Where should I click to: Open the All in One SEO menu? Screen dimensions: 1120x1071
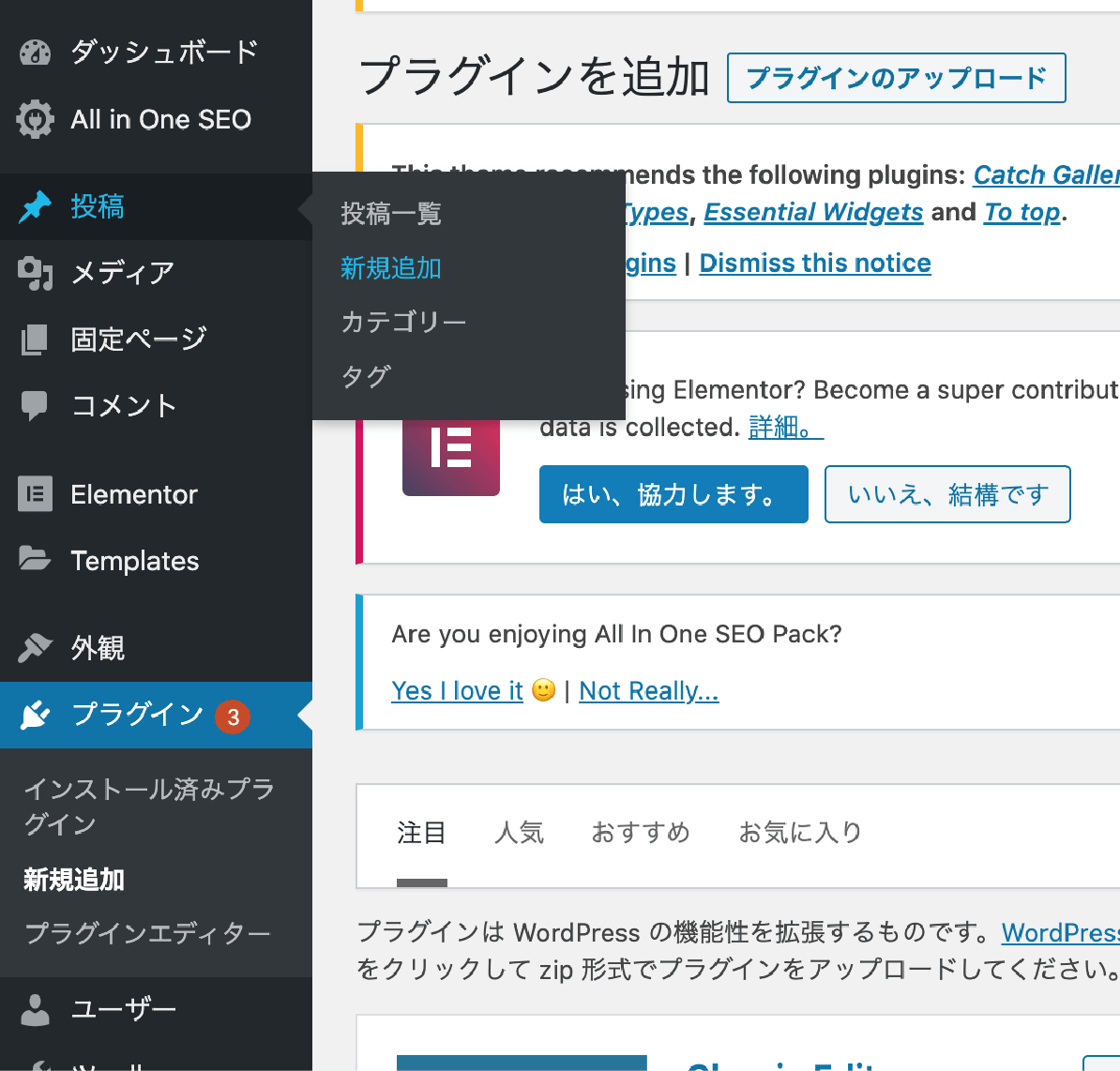click(x=156, y=119)
